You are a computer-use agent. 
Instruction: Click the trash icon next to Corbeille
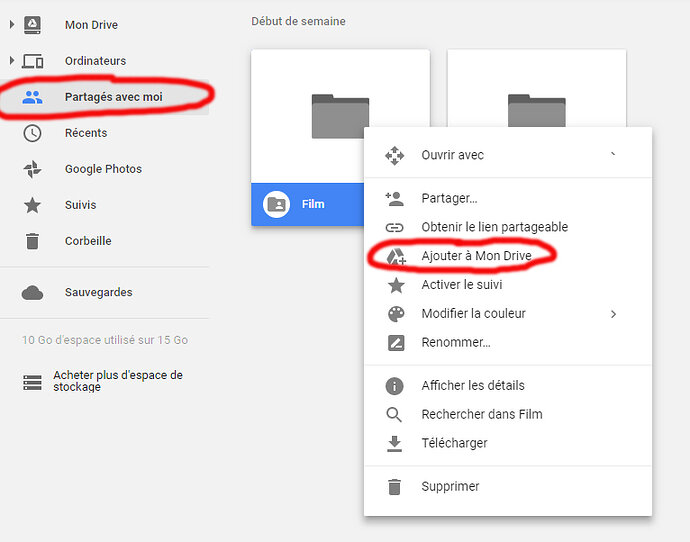click(x=32, y=241)
